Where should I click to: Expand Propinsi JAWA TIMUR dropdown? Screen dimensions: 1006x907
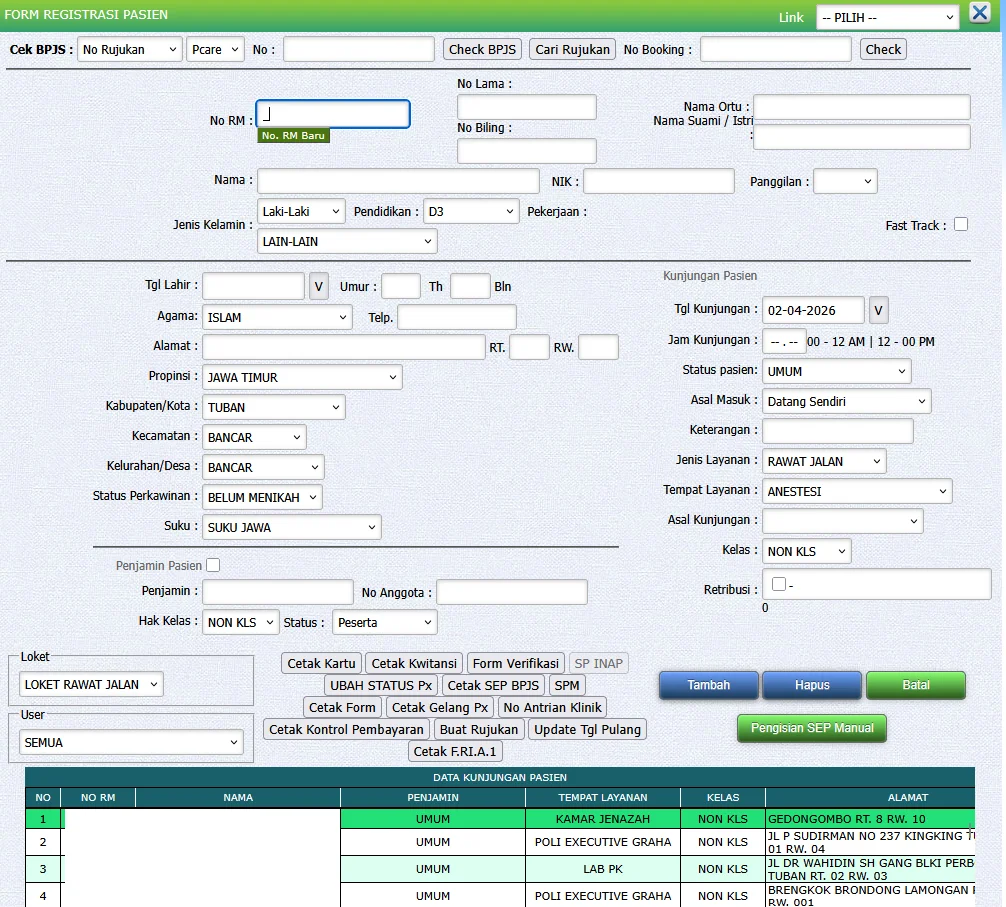point(302,378)
